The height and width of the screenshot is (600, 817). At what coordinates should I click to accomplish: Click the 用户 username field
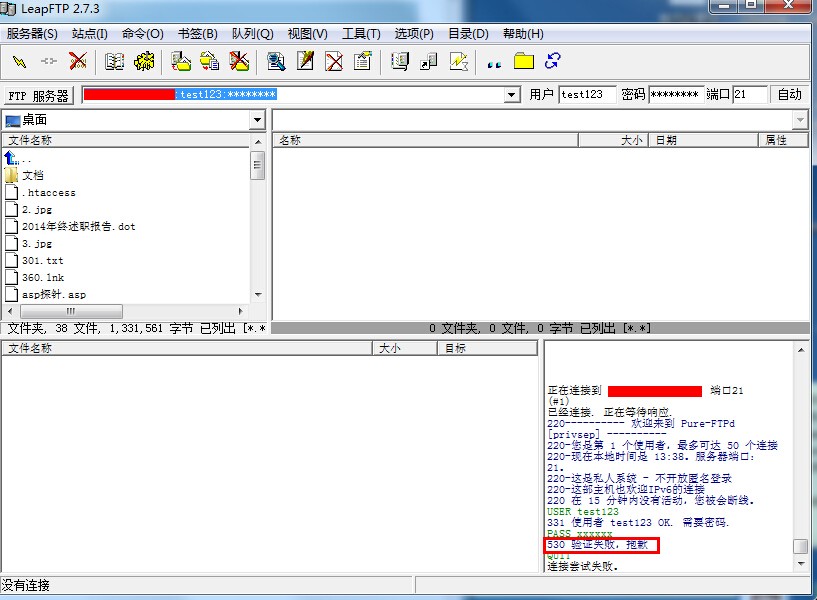coord(587,94)
